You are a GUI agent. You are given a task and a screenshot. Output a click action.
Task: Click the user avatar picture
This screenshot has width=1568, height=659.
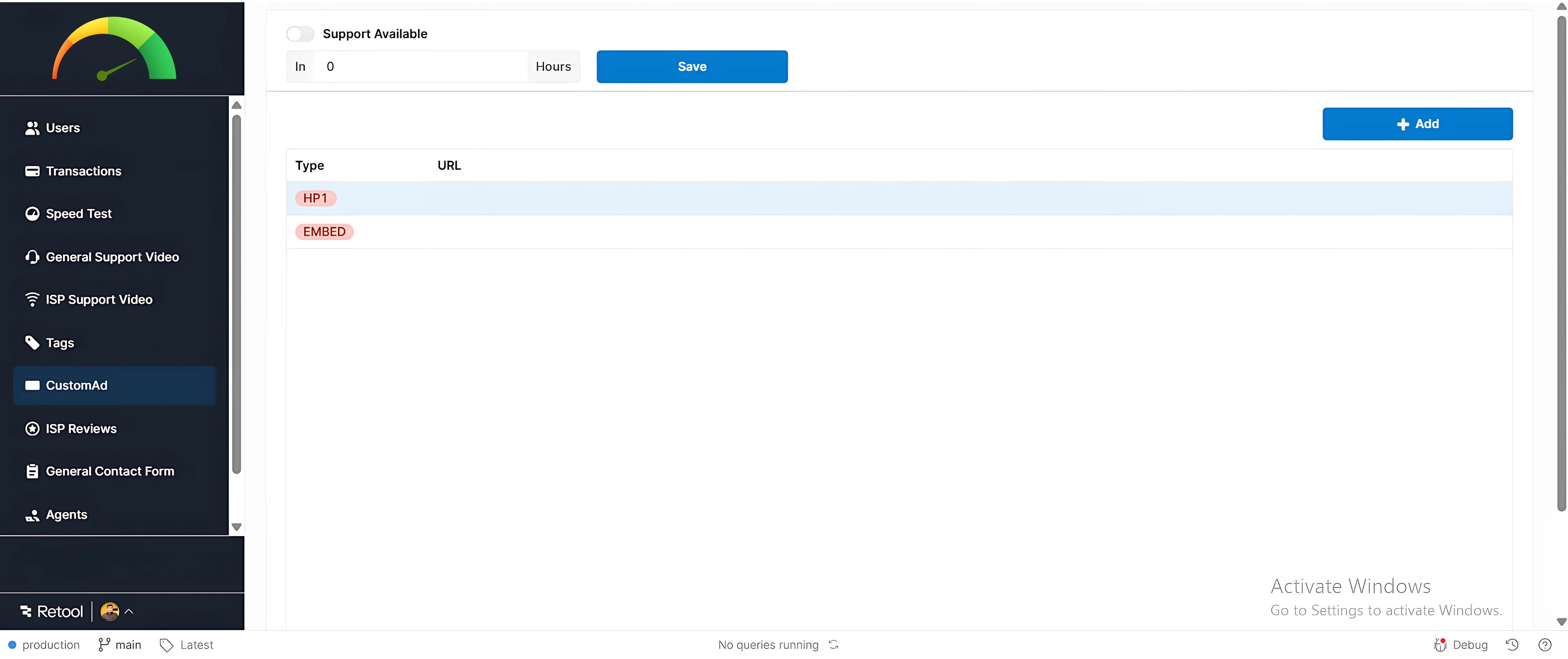pyautogui.click(x=110, y=612)
